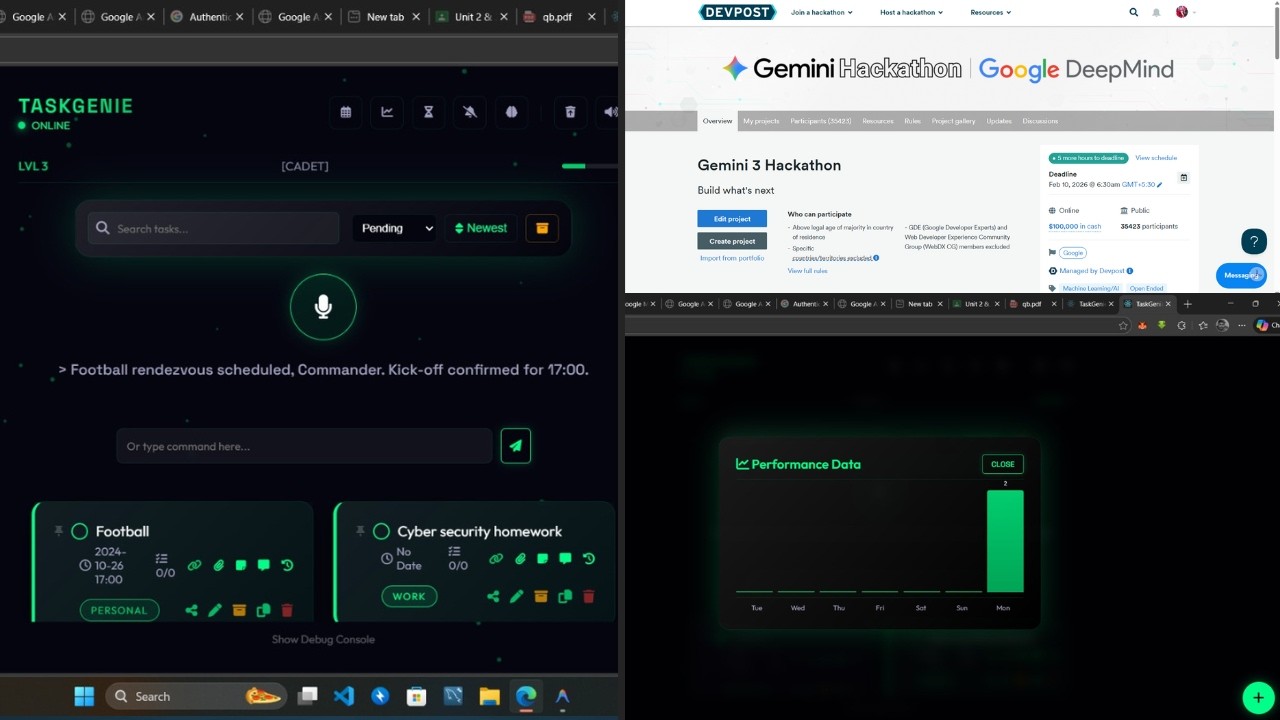Screen dimensions: 1280x720
Task: Click the WORK tag on Cyber security
Action: pos(409,596)
